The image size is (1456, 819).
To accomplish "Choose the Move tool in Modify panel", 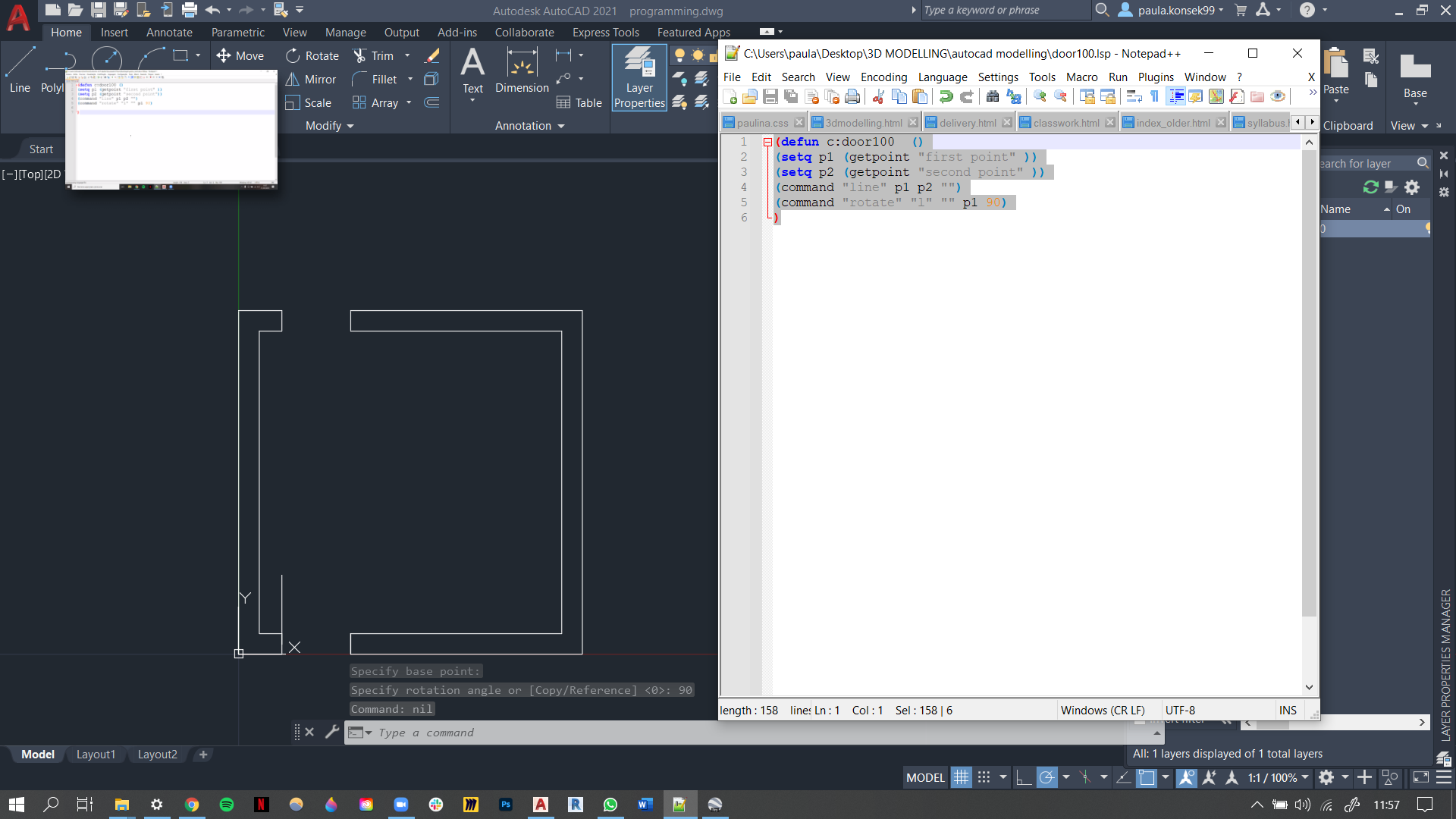I will (x=240, y=56).
